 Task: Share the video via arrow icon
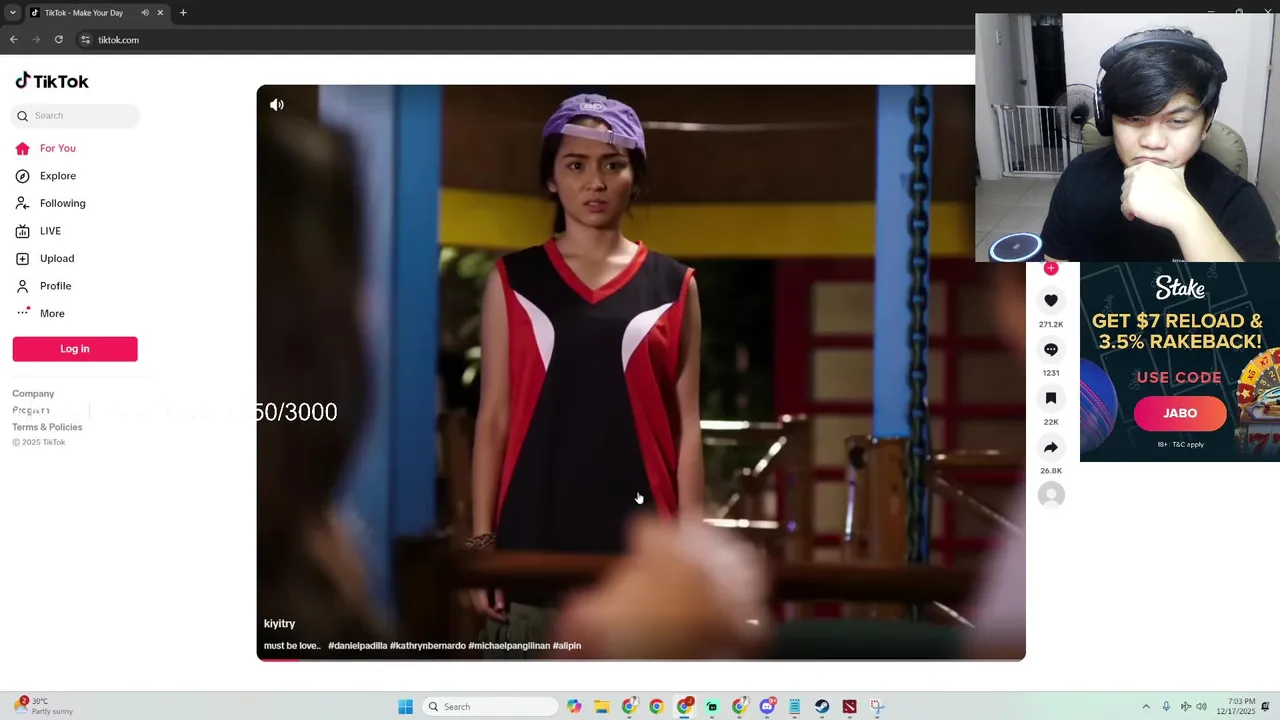[1051, 447]
